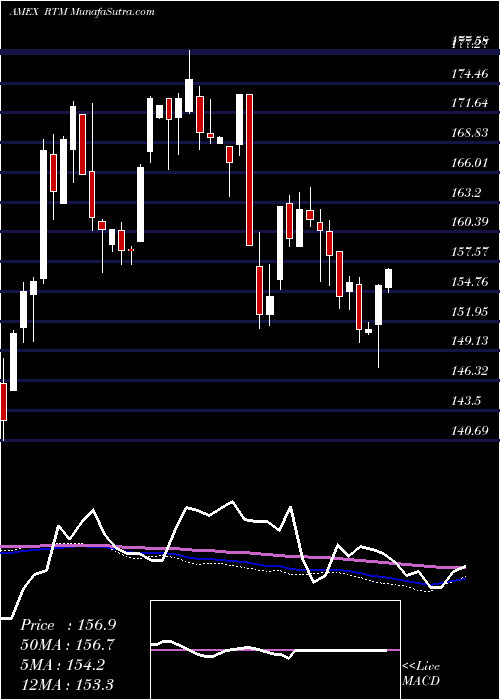Click the Price : 156.9 readout
The image size is (500, 700).
pyautogui.click(x=68, y=625)
